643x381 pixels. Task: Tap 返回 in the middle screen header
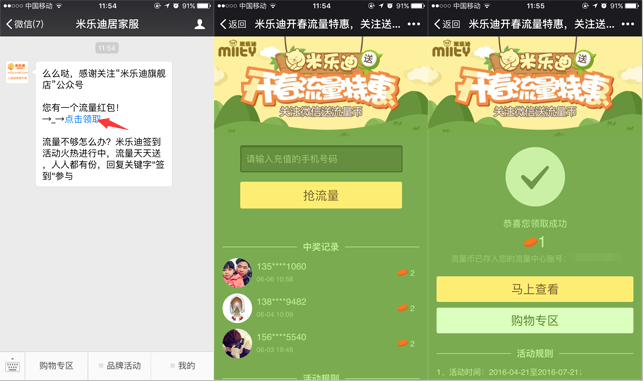(x=233, y=24)
